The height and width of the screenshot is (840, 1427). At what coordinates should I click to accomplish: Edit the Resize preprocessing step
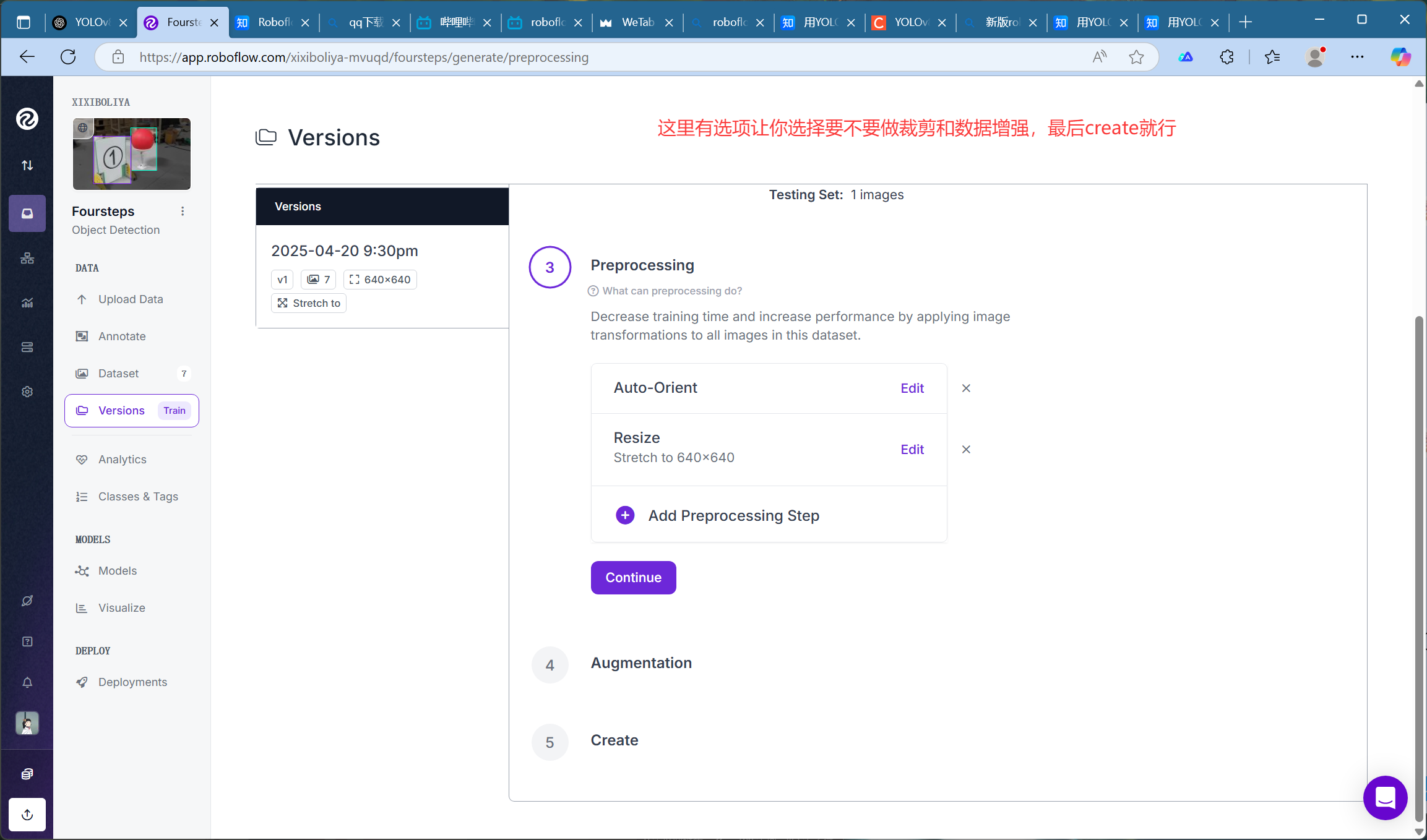[x=912, y=450]
